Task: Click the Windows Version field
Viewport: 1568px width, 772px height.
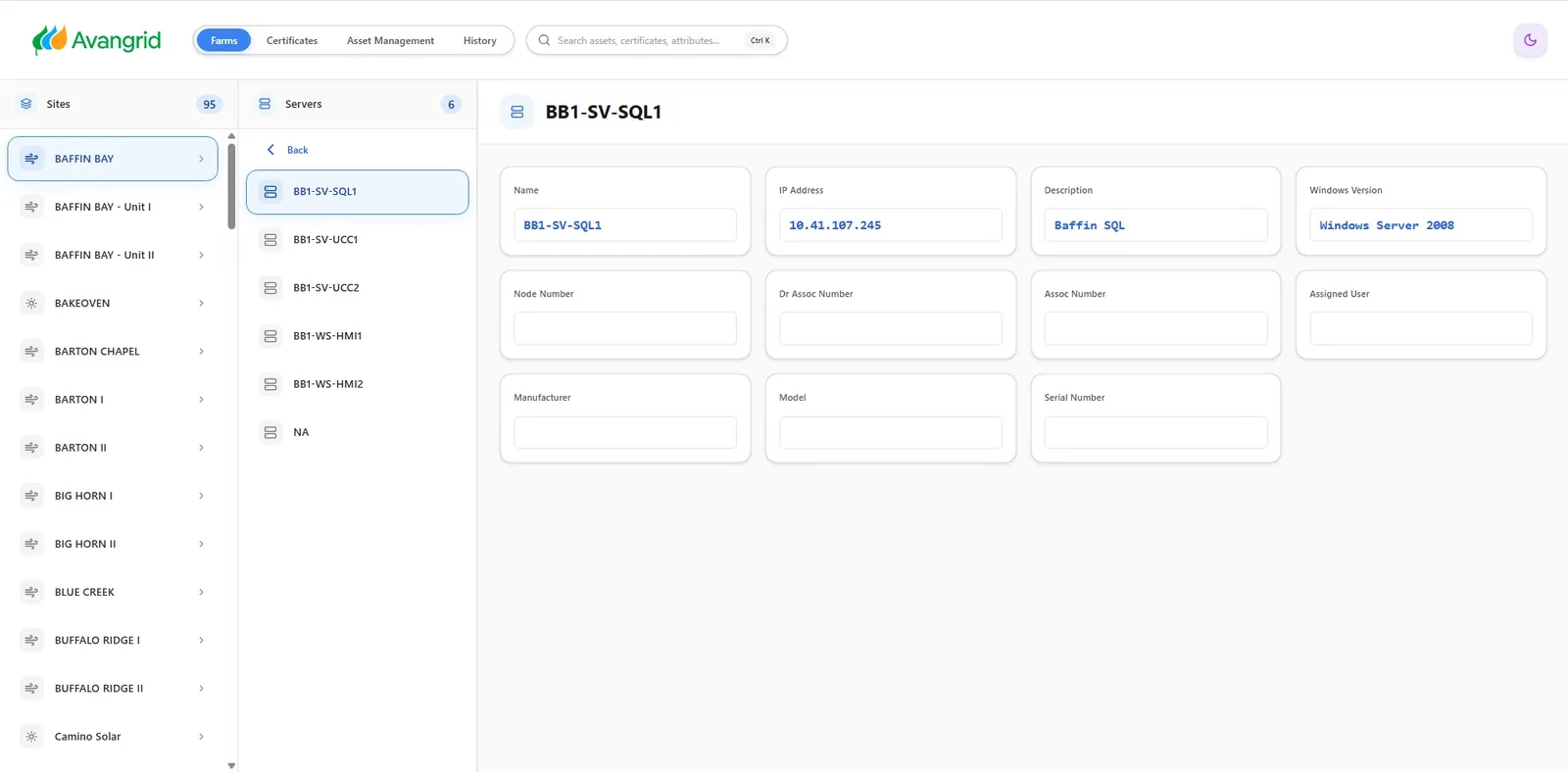Action: pos(1420,225)
